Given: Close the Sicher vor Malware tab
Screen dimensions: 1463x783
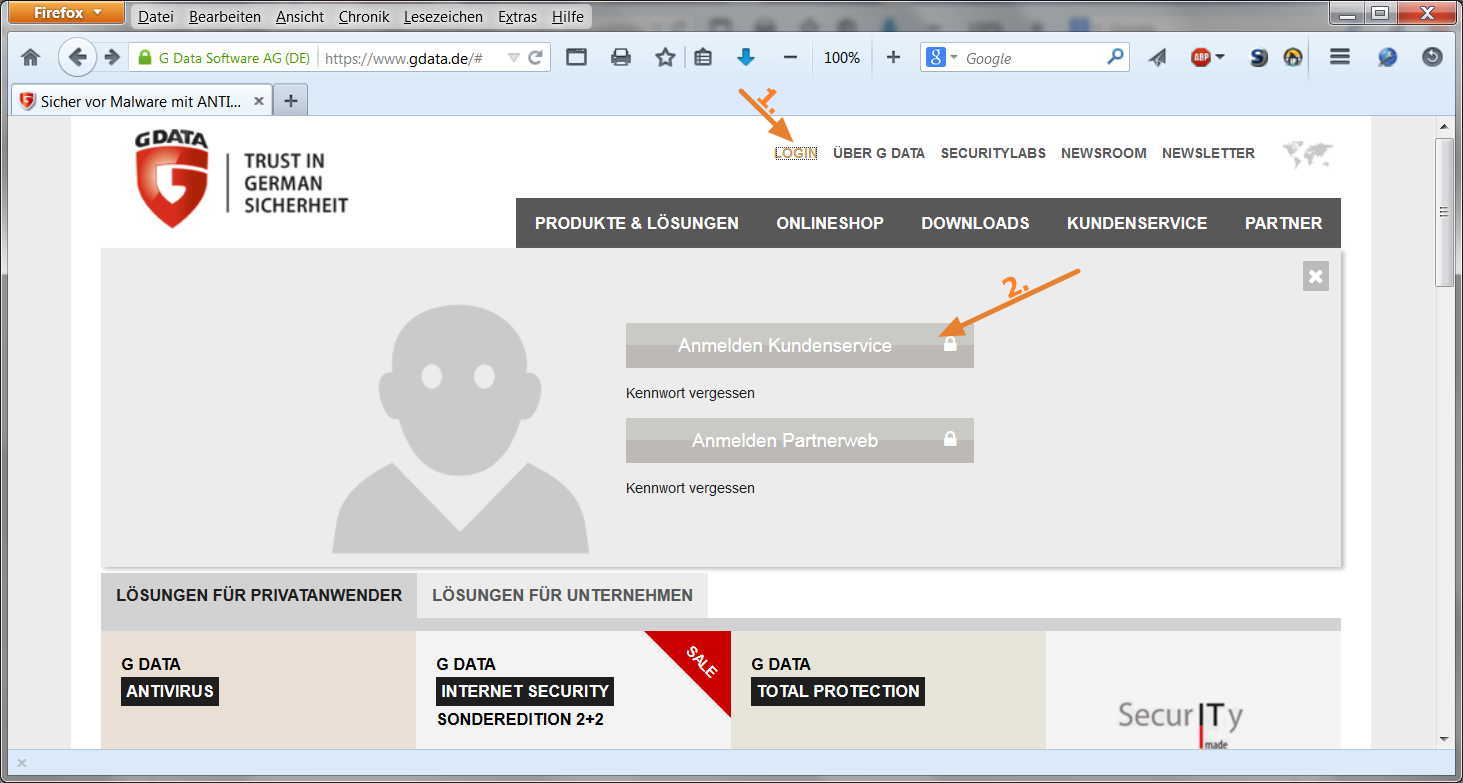Looking at the screenshot, I should pos(259,101).
